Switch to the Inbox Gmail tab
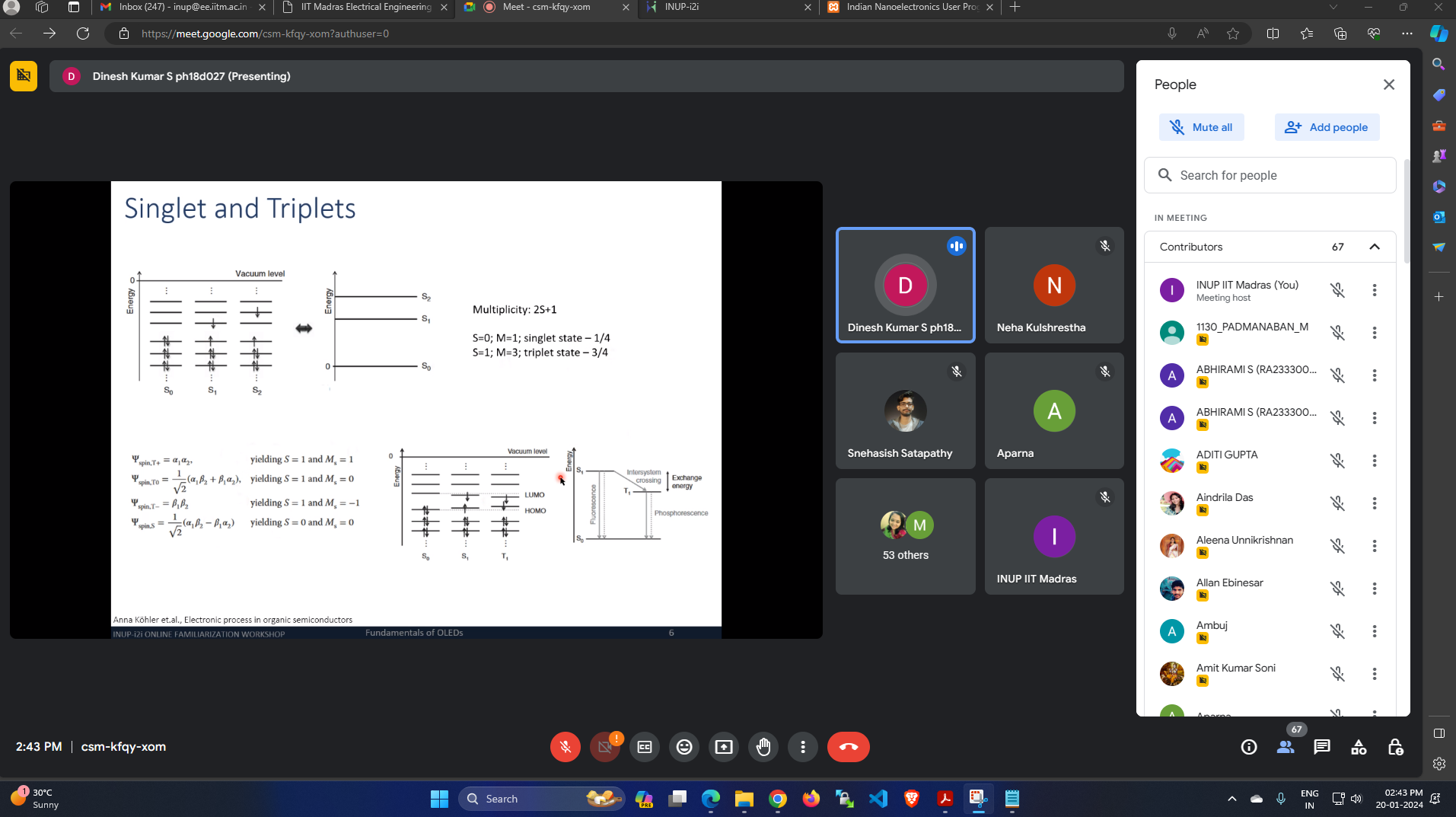The image size is (1456, 817). click(183, 7)
